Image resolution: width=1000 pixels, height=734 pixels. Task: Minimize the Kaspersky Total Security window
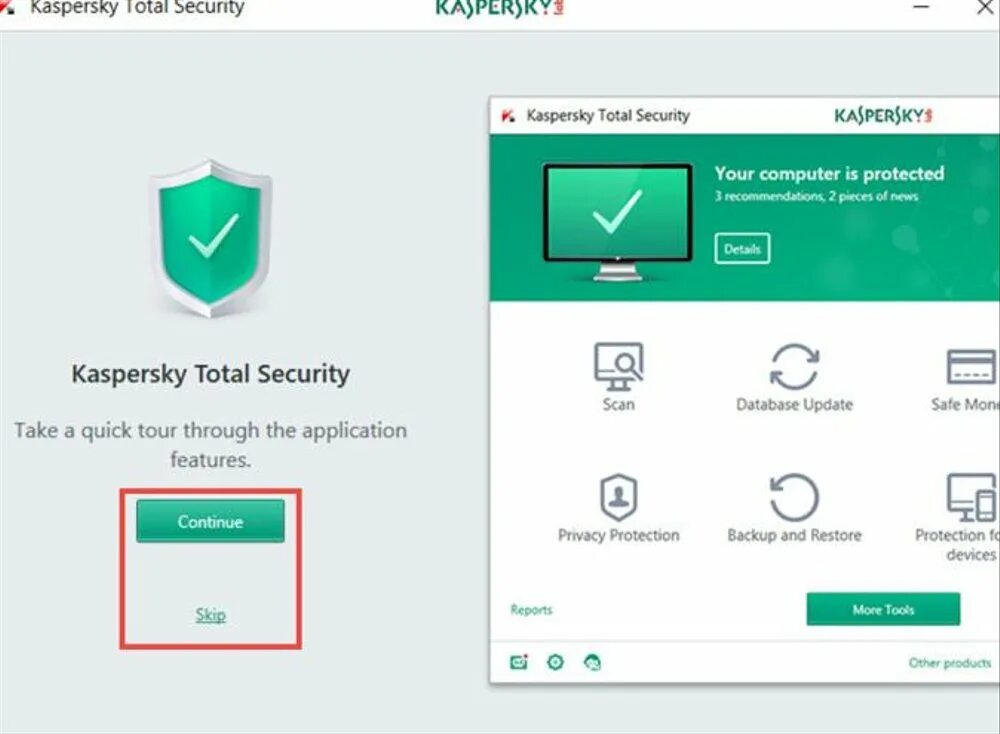(921, 8)
